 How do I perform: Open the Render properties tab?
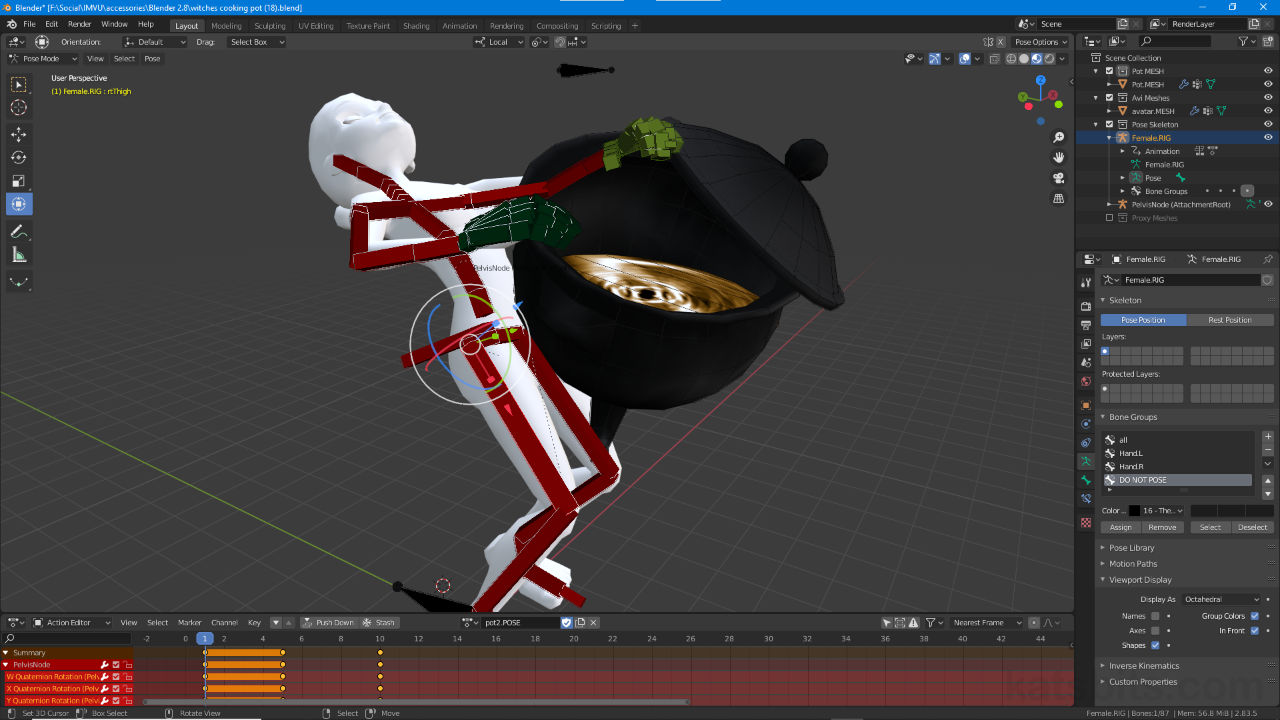(1086, 306)
